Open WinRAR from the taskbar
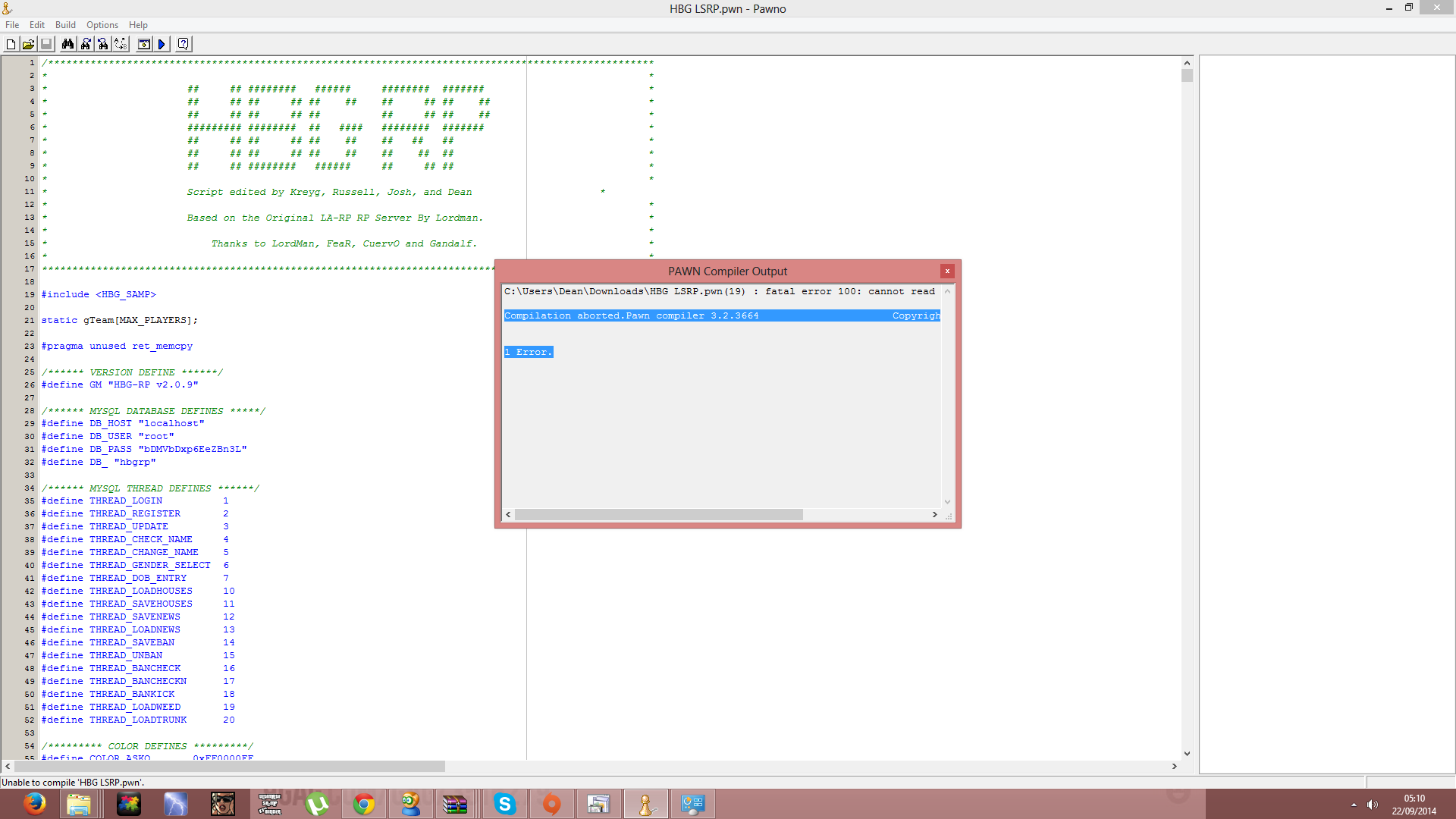Viewport: 1456px width, 819px height. tap(455, 804)
